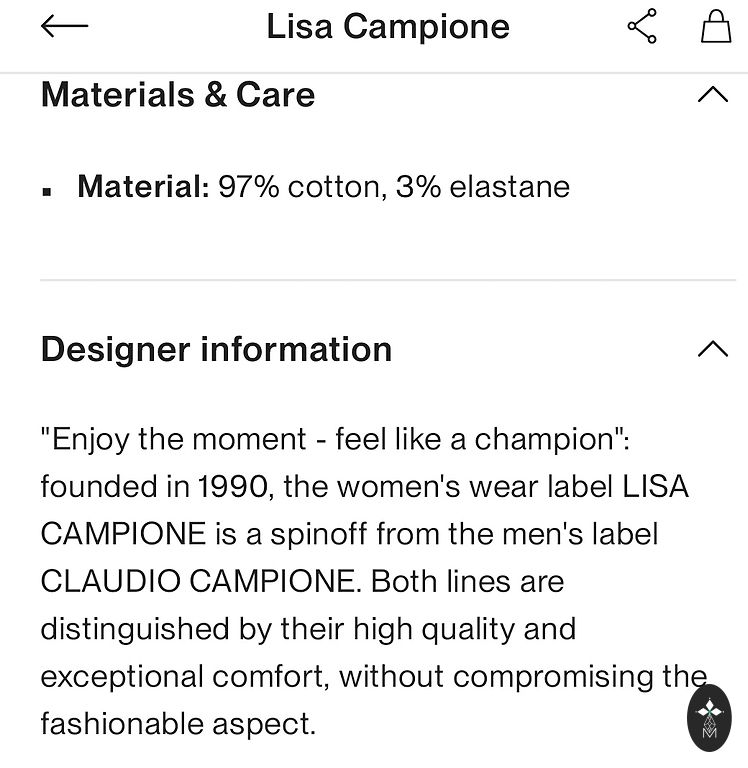Tap the back arrow icon
The height and width of the screenshot is (768, 748).
(x=65, y=27)
